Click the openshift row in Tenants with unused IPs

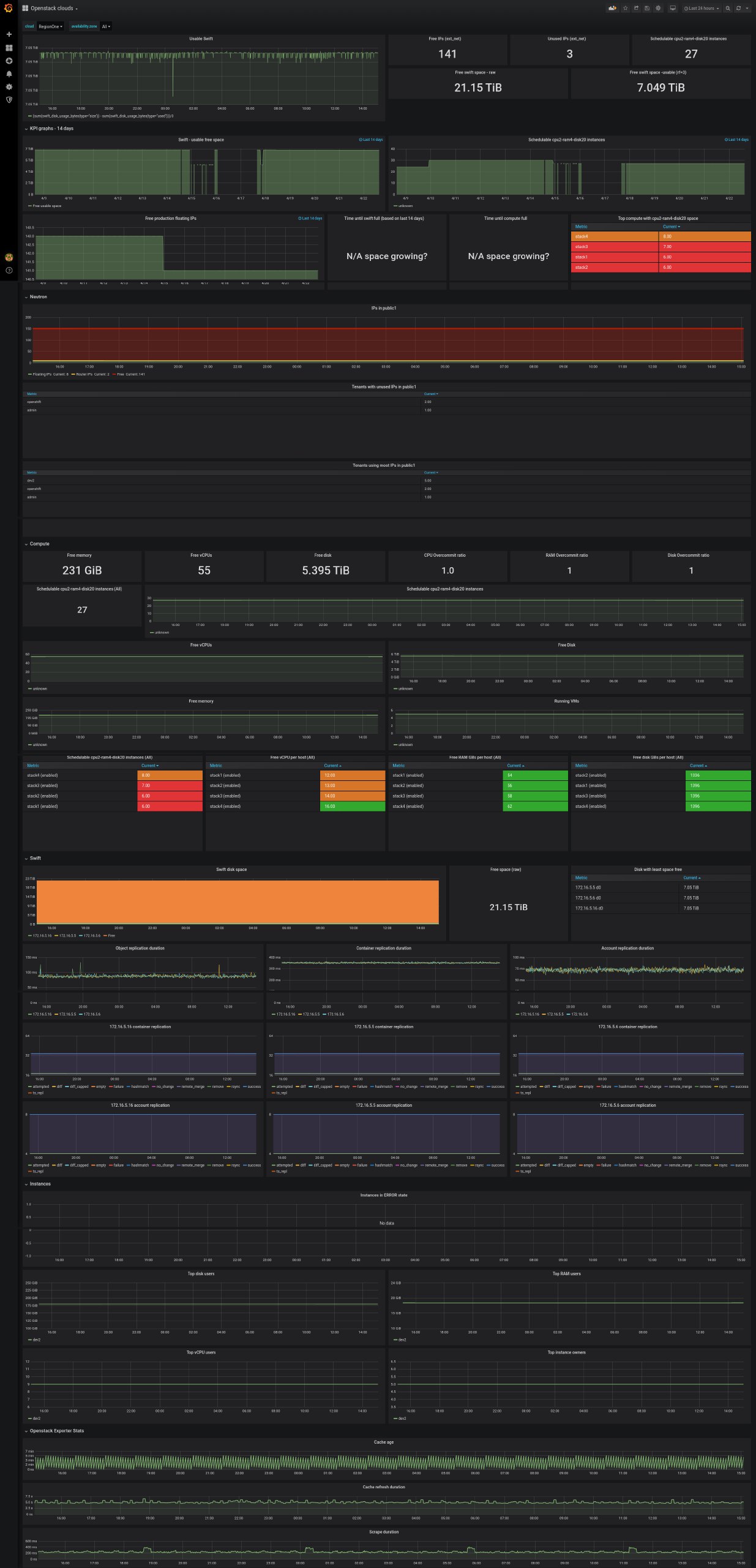pyautogui.click(x=386, y=402)
